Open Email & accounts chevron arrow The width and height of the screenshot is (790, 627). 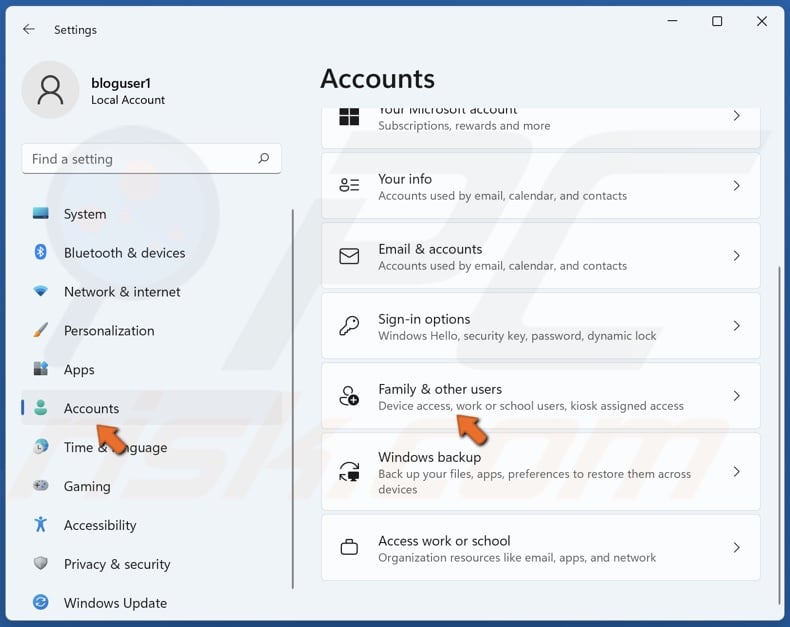click(x=737, y=256)
